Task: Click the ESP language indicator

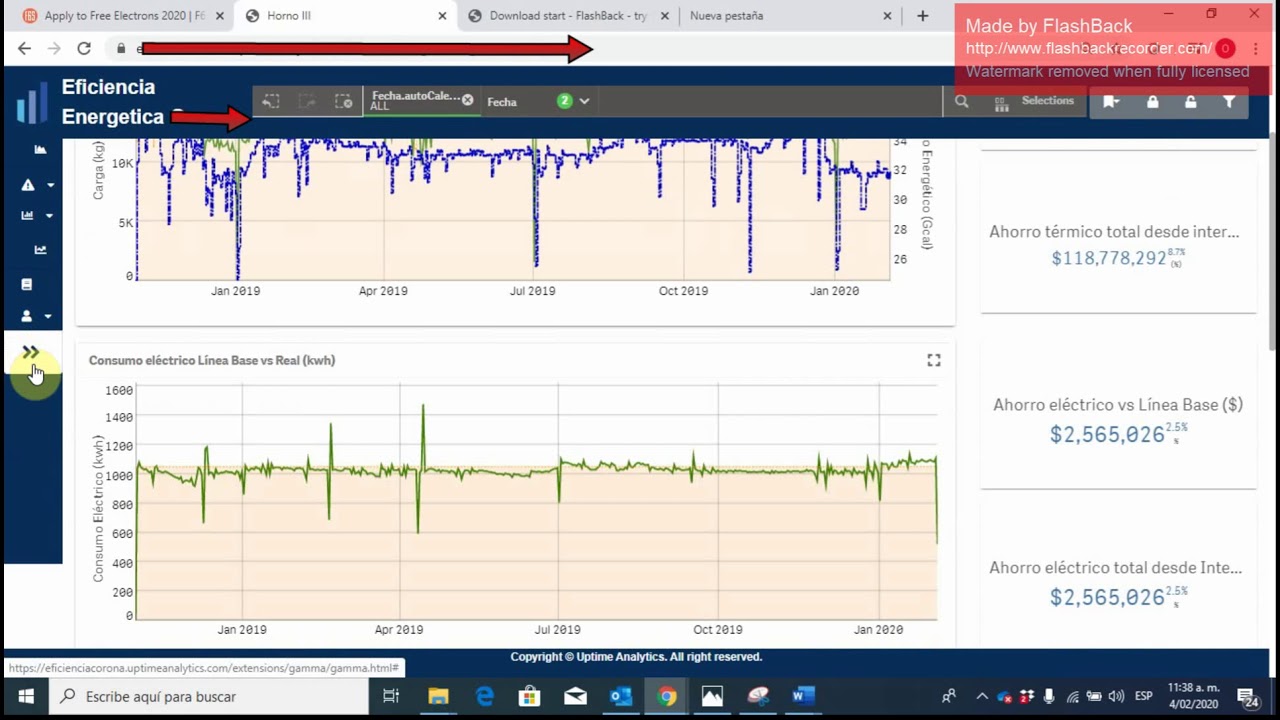Action: (1143, 696)
